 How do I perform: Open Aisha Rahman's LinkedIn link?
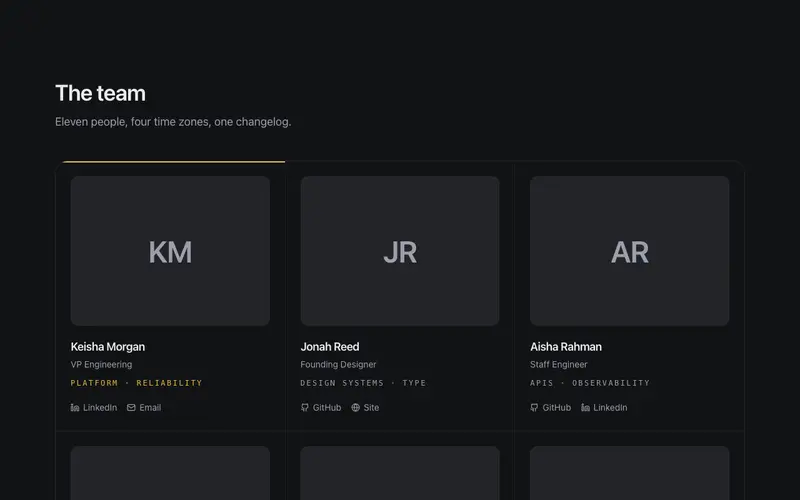click(604, 408)
